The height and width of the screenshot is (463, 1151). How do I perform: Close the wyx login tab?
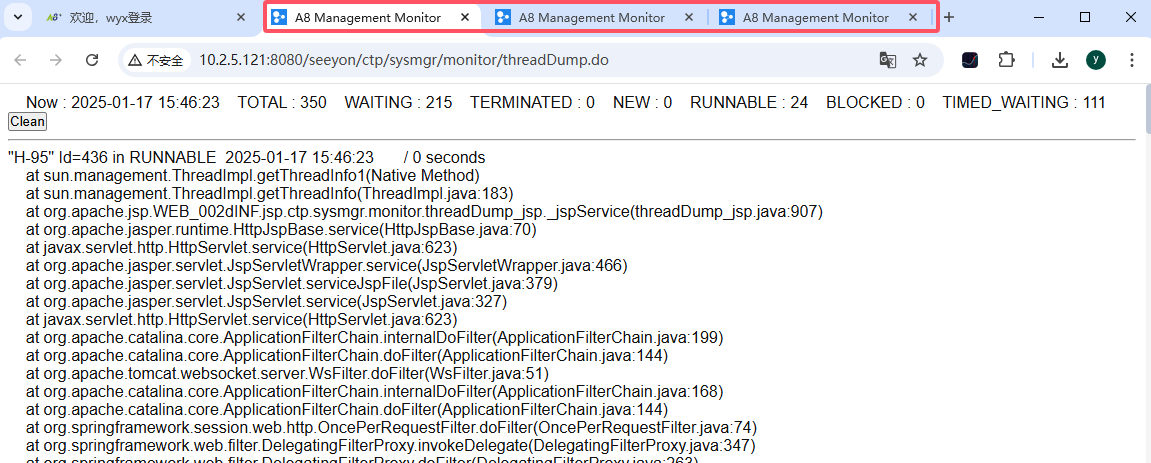click(241, 18)
